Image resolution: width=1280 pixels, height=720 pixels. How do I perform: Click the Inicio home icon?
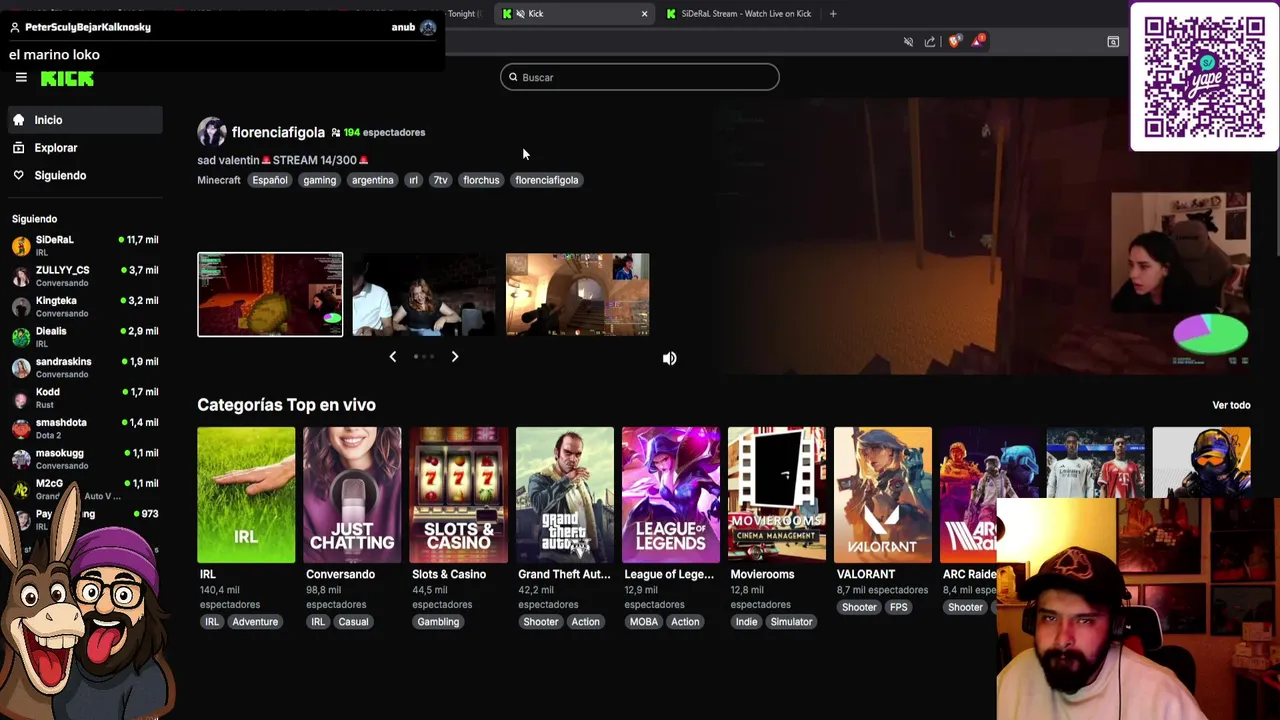click(x=18, y=120)
